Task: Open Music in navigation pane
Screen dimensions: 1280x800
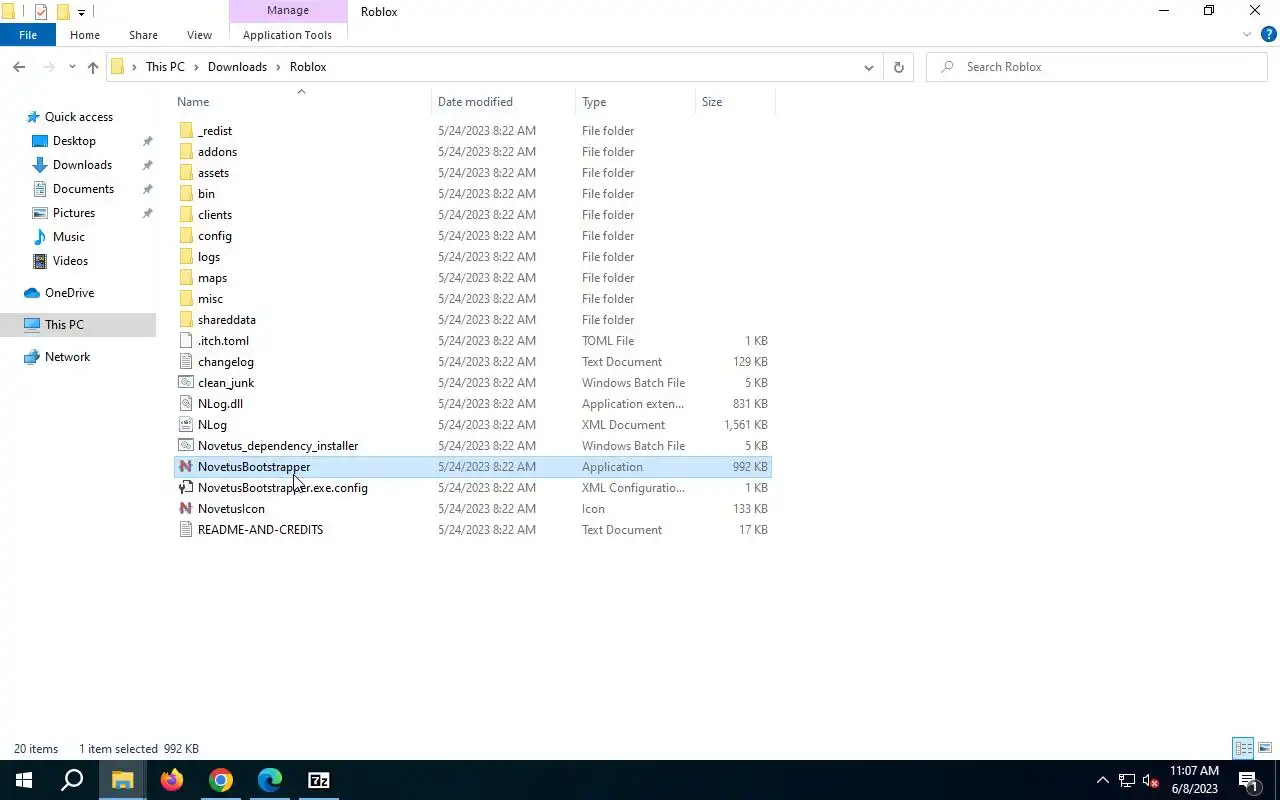Action: point(68,237)
